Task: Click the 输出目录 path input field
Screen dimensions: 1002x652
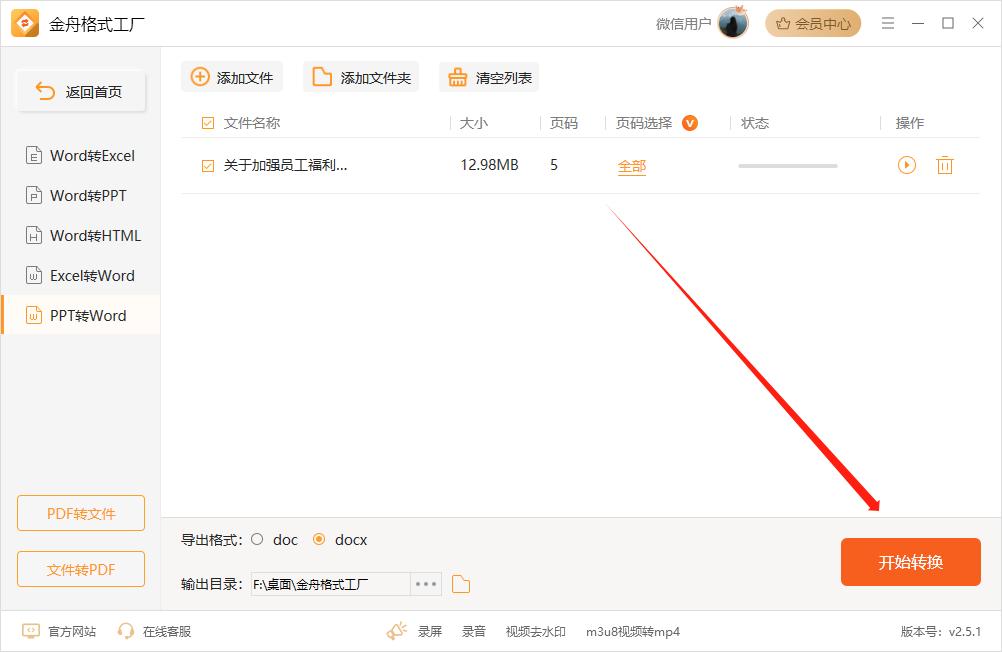Action: point(330,584)
